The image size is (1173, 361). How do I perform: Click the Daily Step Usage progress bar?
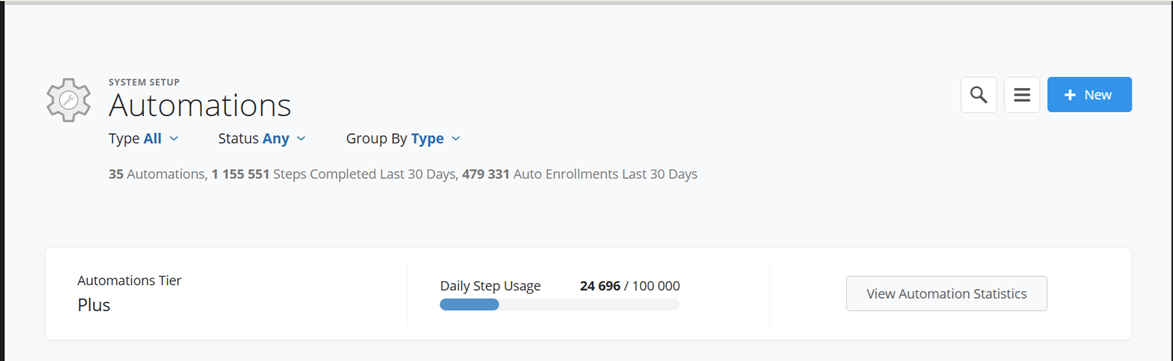pyautogui.click(x=560, y=304)
